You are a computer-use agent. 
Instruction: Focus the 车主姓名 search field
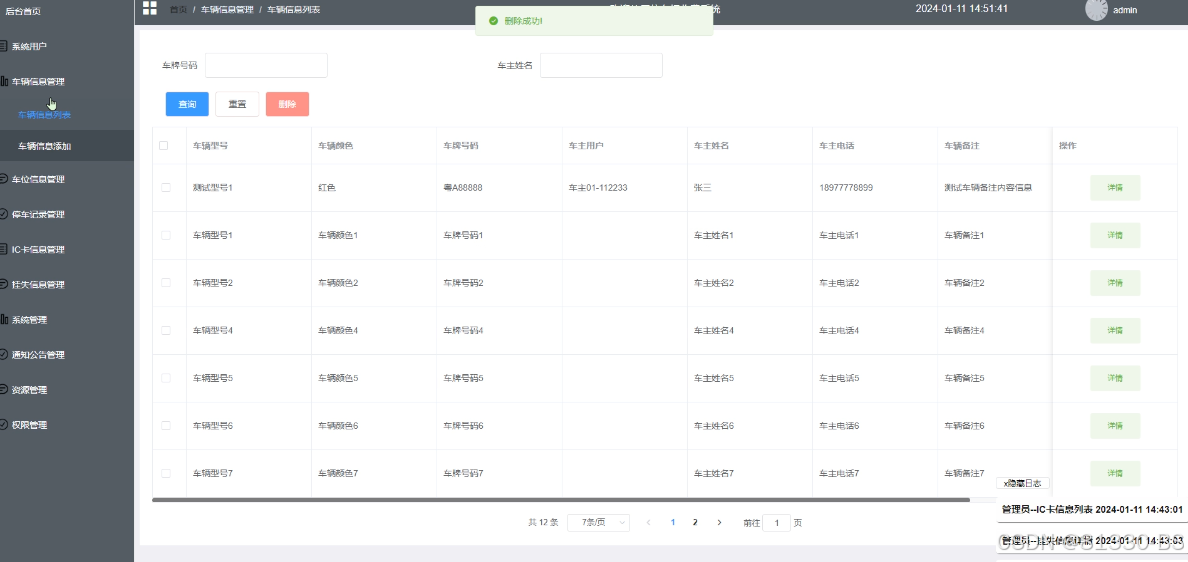pyautogui.click(x=602, y=65)
